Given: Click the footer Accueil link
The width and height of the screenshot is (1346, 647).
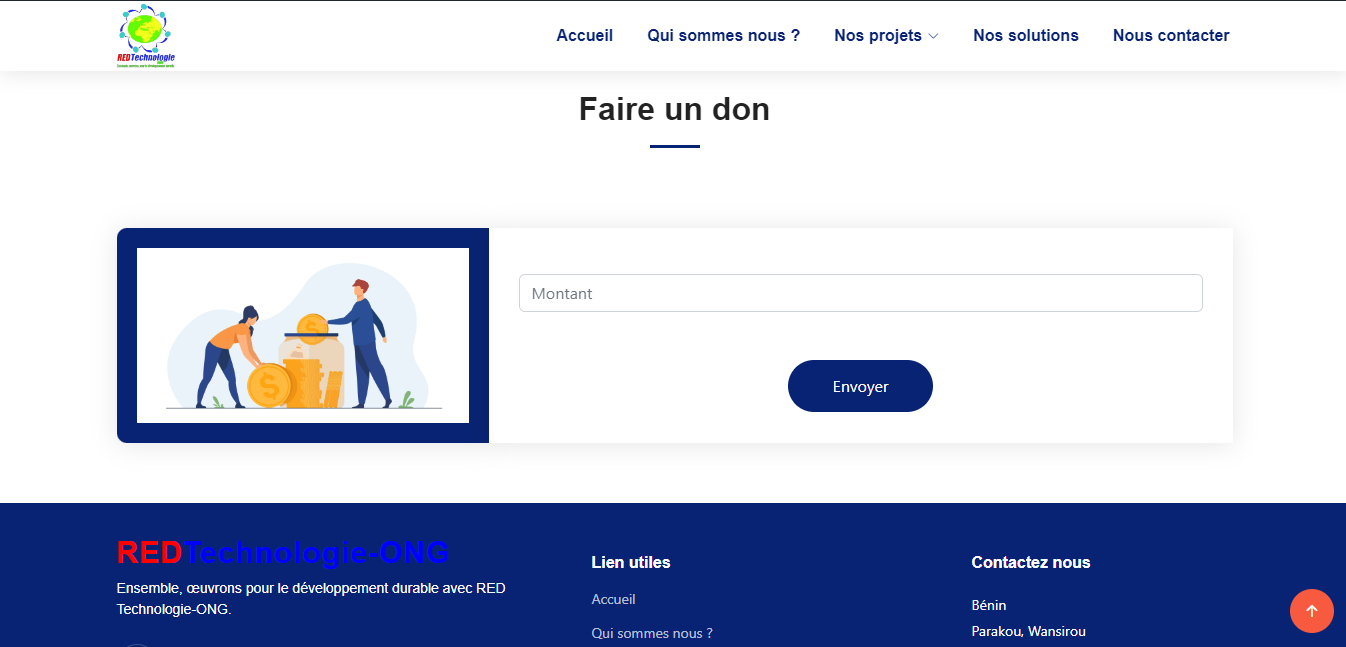Looking at the screenshot, I should click(x=613, y=600).
